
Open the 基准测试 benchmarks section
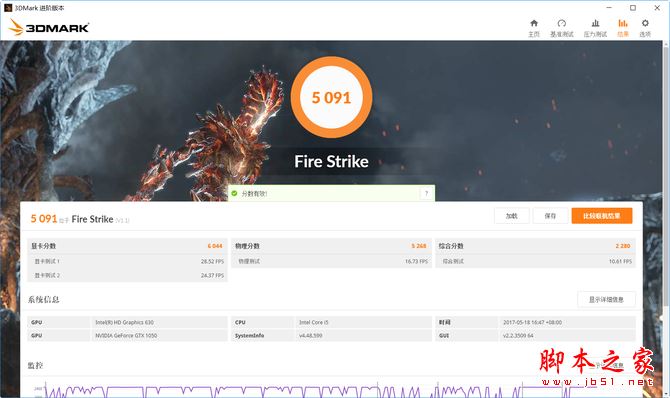(561, 28)
